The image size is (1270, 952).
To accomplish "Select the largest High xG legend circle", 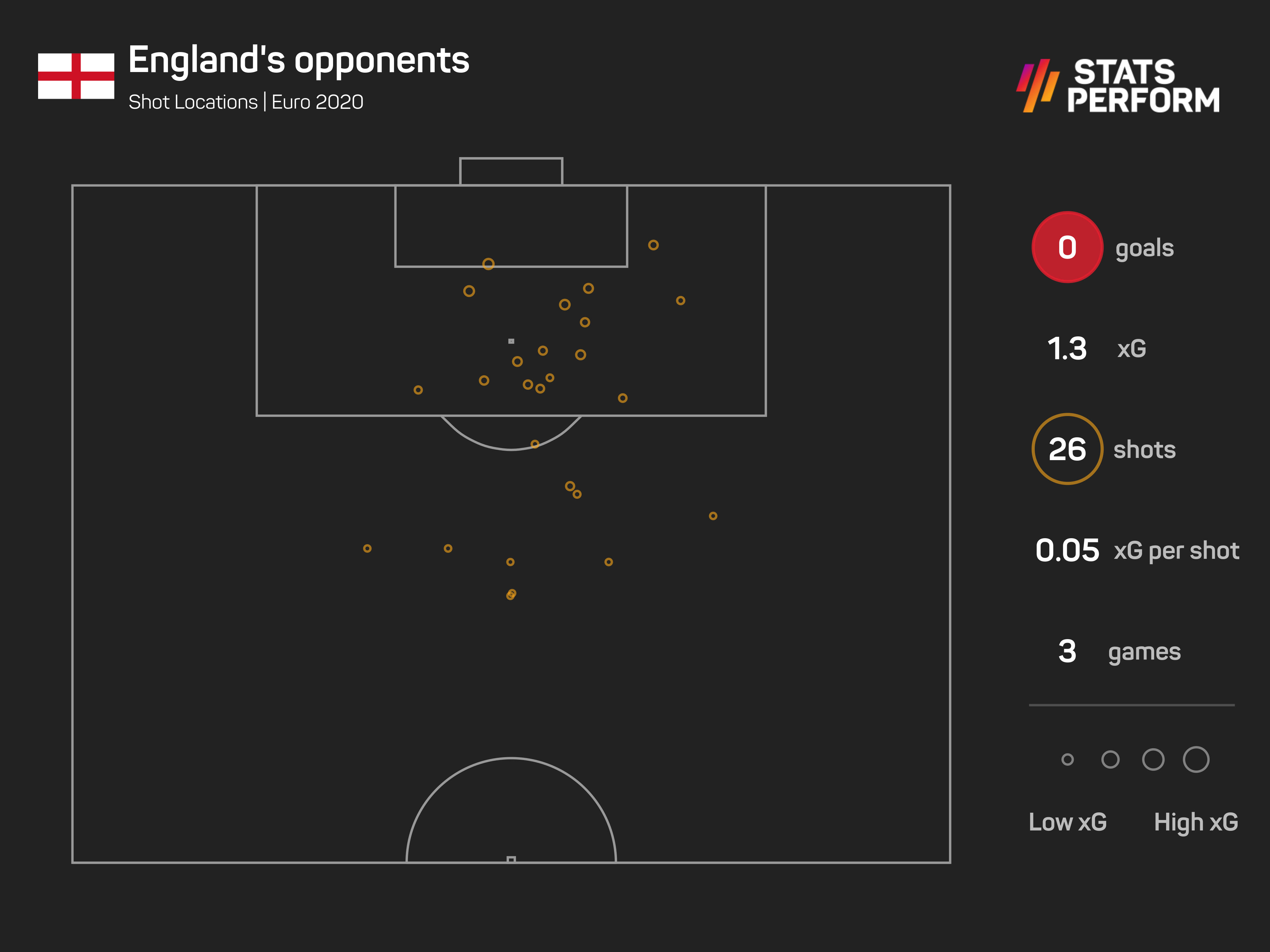I will (x=1196, y=760).
